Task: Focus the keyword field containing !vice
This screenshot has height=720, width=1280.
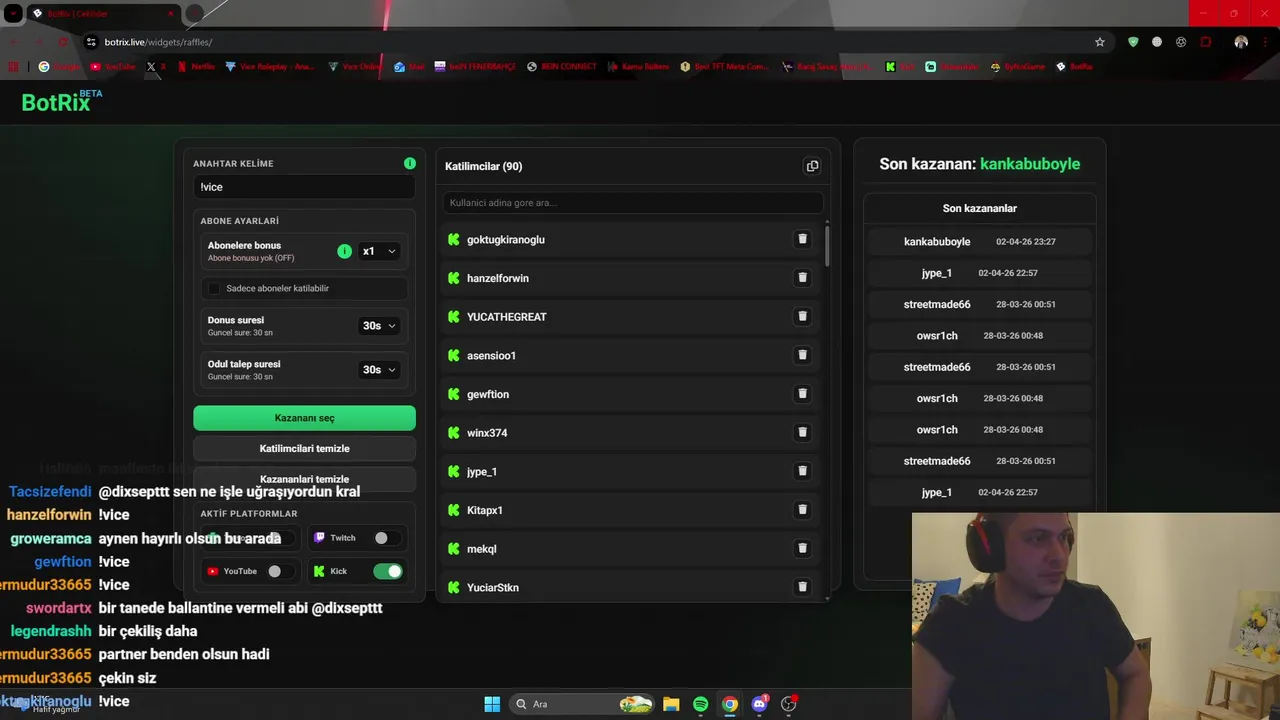Action: 304,187
